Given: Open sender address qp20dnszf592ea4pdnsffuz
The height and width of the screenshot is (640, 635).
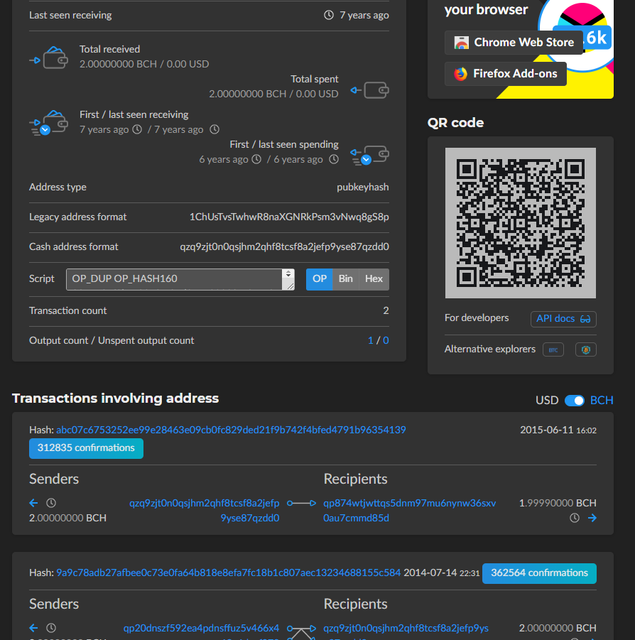Looking at the screenshot, I should click(x=201, y=631).
